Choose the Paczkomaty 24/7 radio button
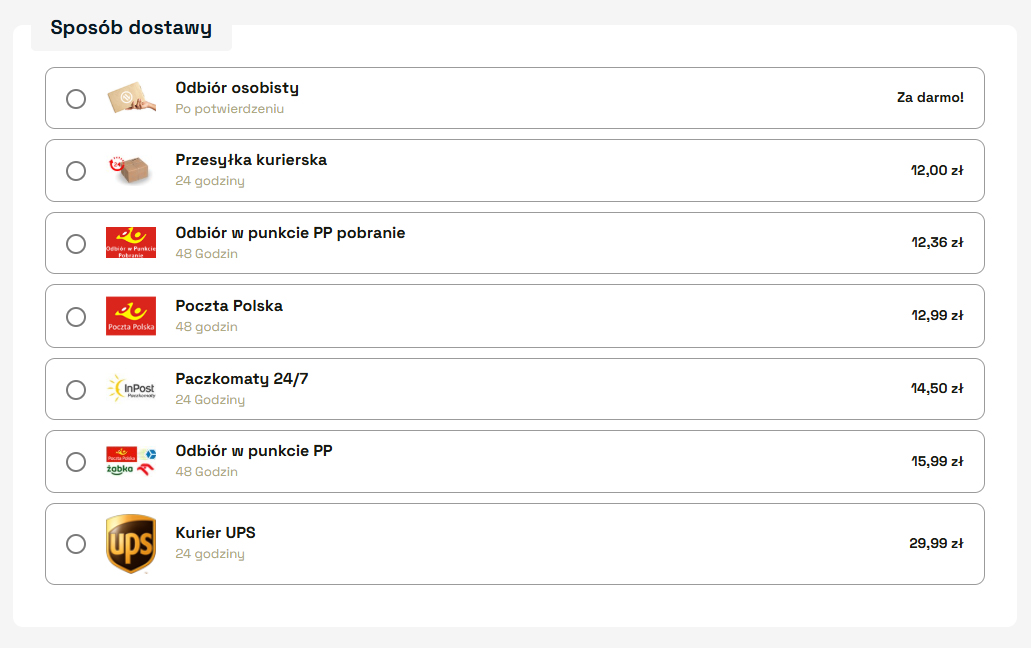The height and width of the screenshot is (648, 1031). click(x=76, y=390)
